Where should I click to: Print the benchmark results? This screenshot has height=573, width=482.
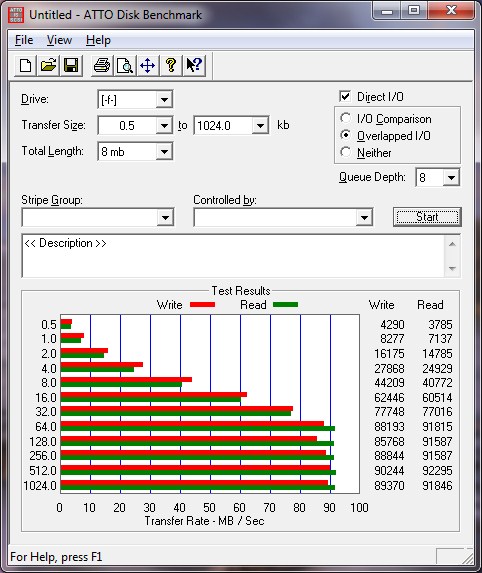[102, 66]
